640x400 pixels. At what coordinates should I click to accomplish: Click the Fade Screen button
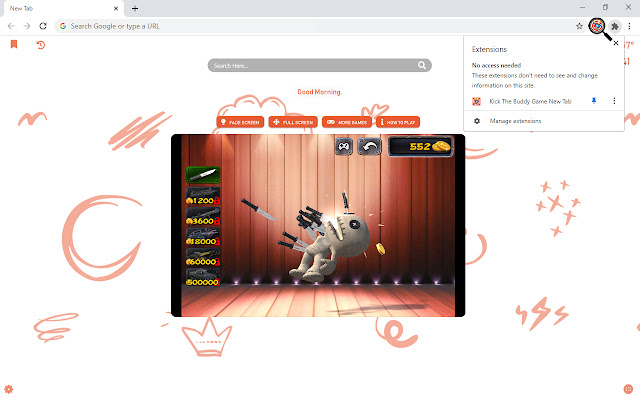point(240,122)
